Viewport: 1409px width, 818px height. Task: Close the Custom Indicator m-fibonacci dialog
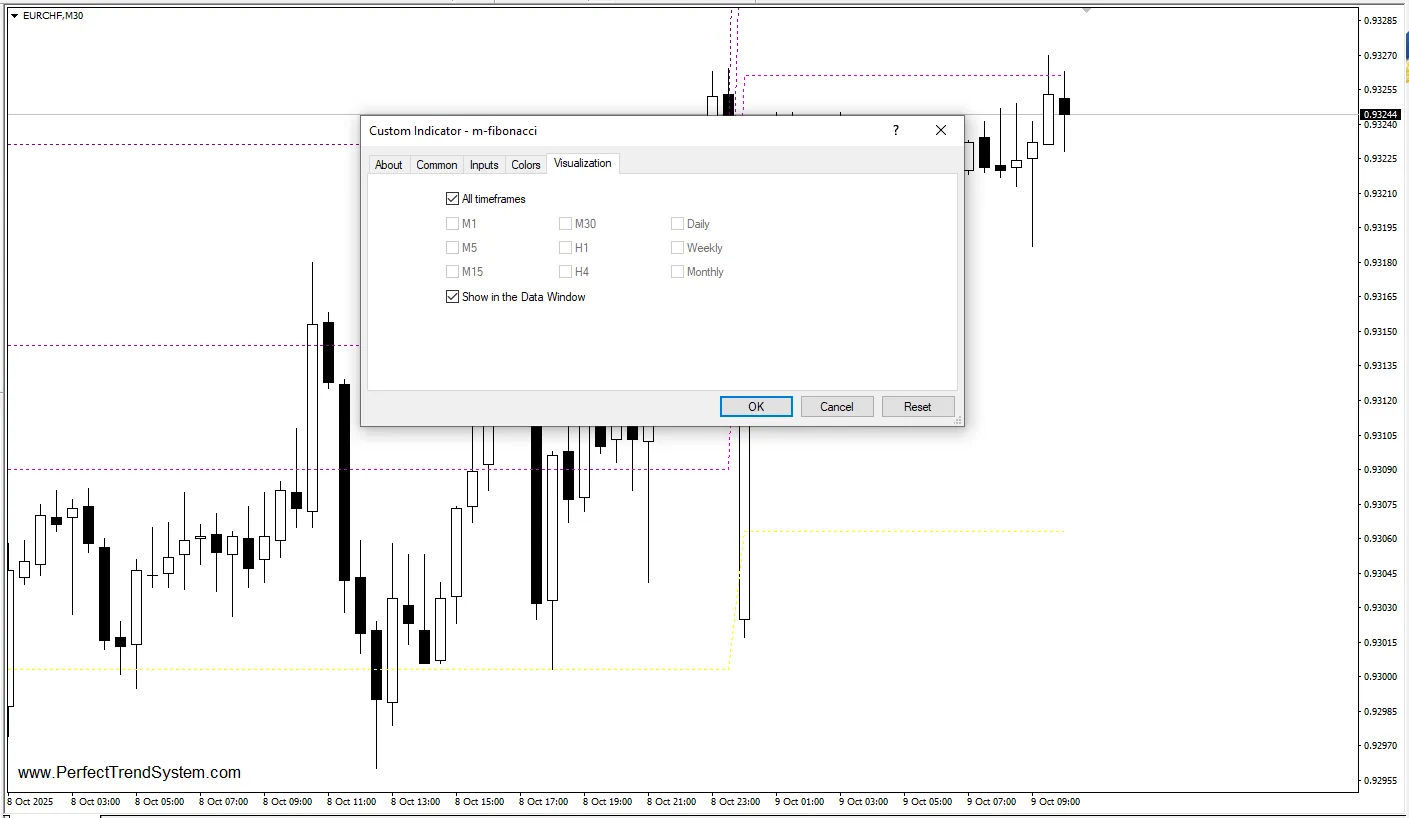940,130
